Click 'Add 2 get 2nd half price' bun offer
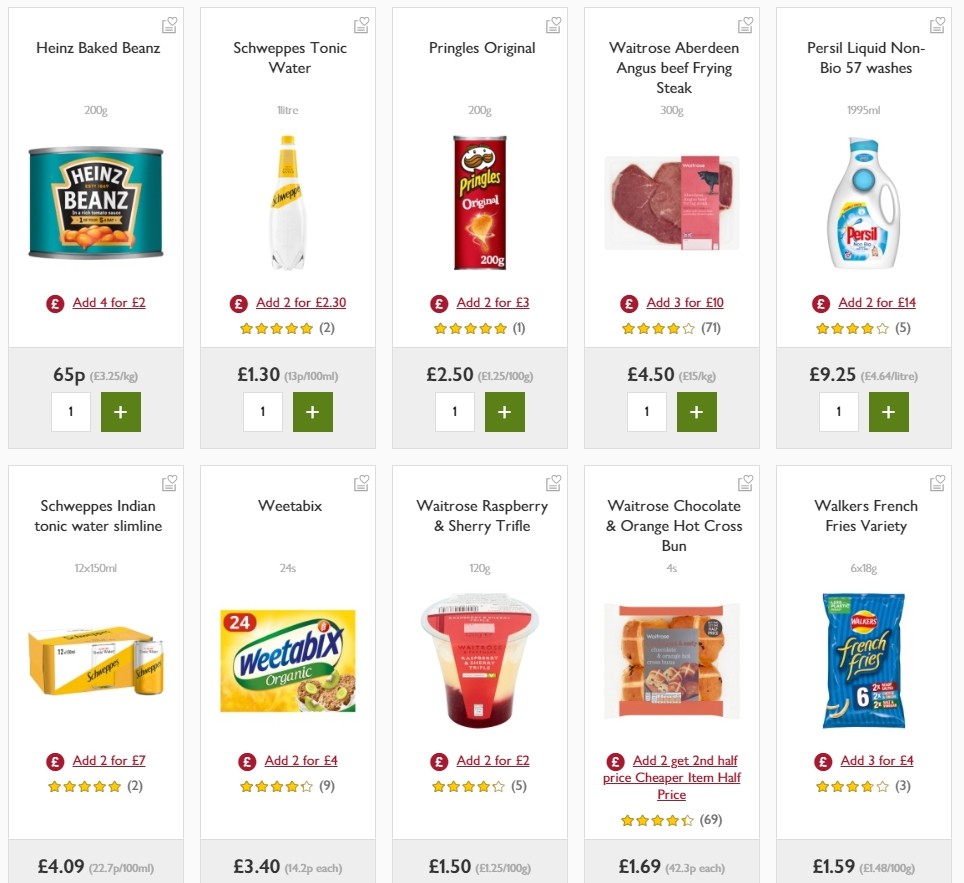Image resolution: width=964 pixels, height=883 pixels. (671, 777)
